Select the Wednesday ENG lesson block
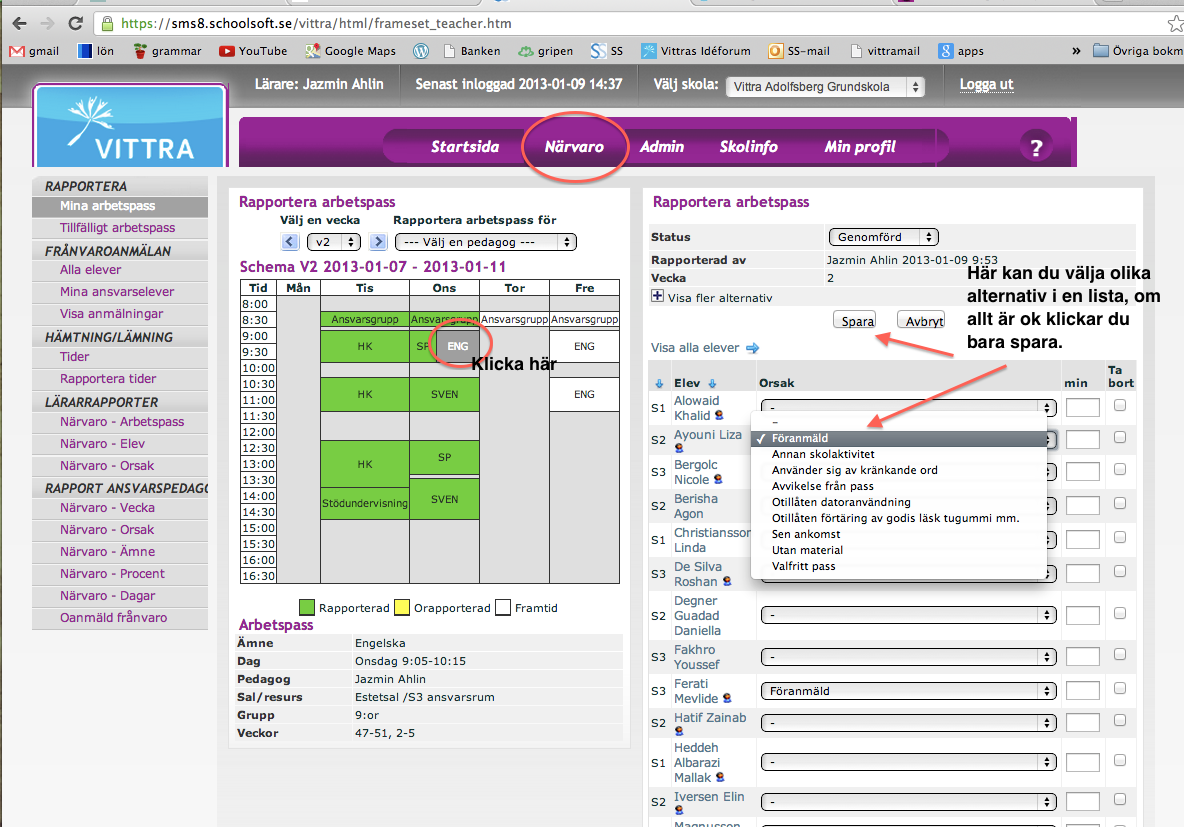1184x827 pixels. 458,346
